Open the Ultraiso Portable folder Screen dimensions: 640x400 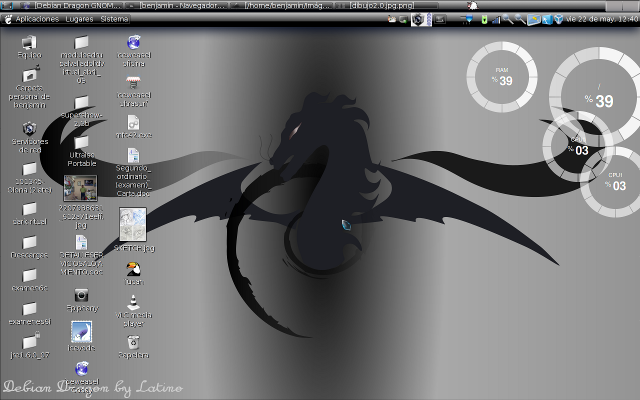[81, 142]
